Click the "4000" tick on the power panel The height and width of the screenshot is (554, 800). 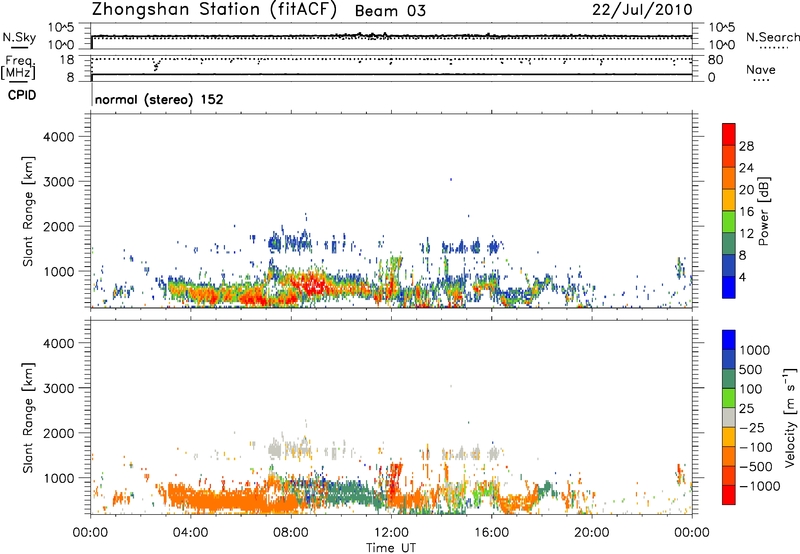coord(59,137)
